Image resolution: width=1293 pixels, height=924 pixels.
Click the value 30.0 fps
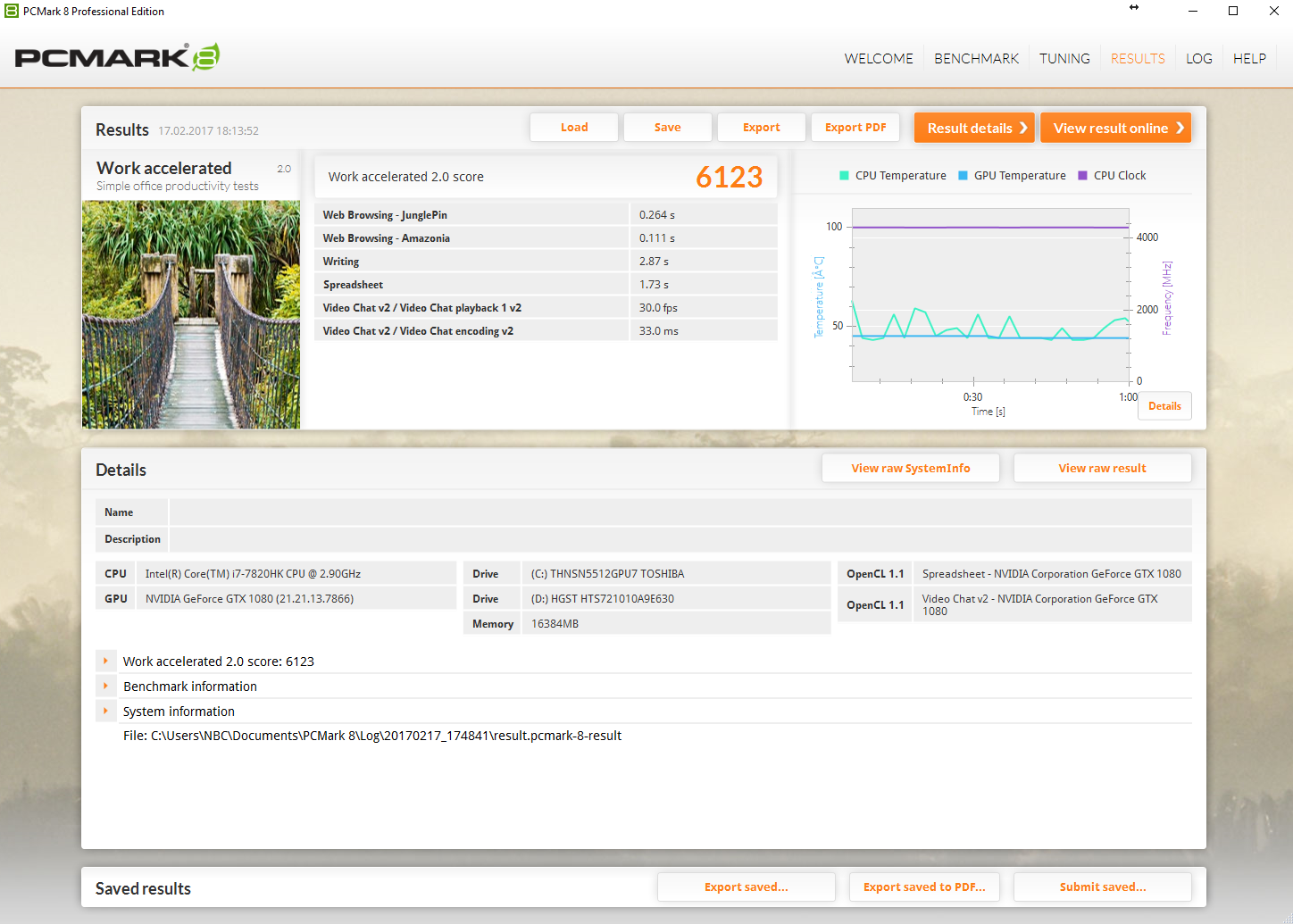[x=658, y=308]
